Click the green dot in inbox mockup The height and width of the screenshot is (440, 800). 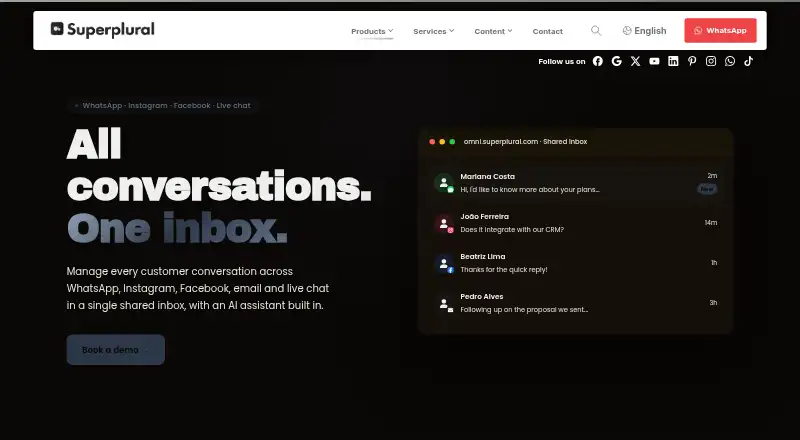point(452,142)
